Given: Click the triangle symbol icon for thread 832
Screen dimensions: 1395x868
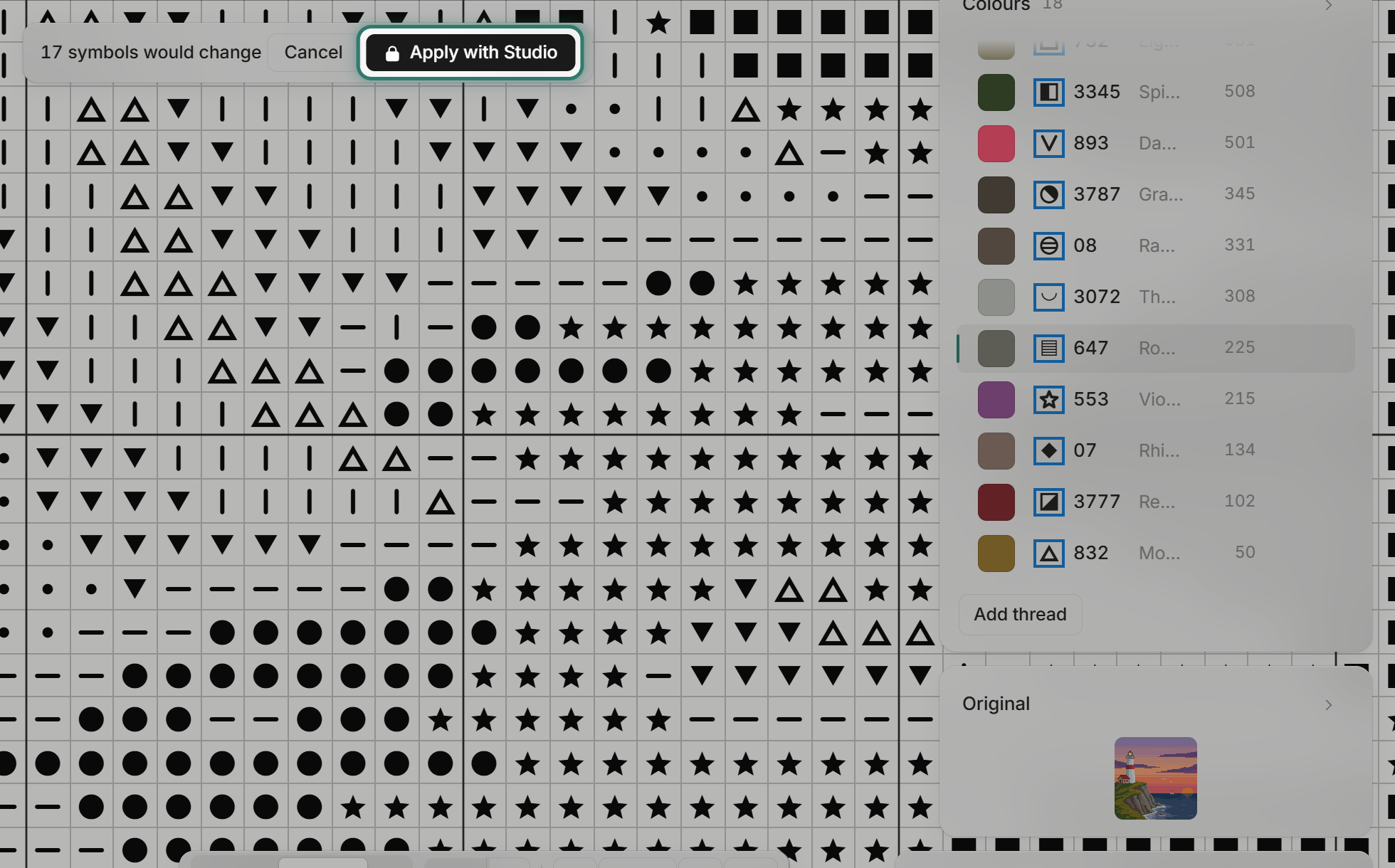Looking at the screenshot, I should tap(1048, 553).
